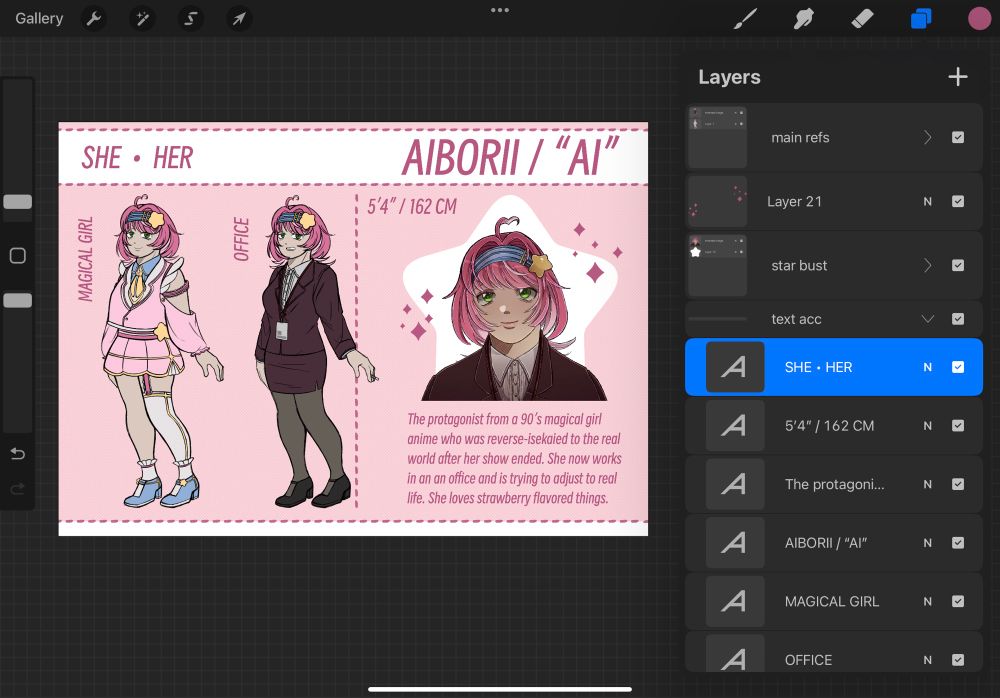Select the Smudge finger tool
Screen dimensions: 1000x698
coord(804,19)
